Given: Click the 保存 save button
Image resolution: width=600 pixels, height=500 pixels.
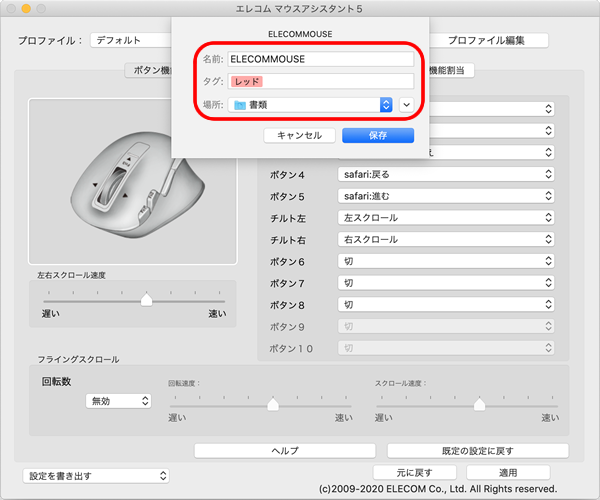Looking at the screenshot, I should (378, 135).
